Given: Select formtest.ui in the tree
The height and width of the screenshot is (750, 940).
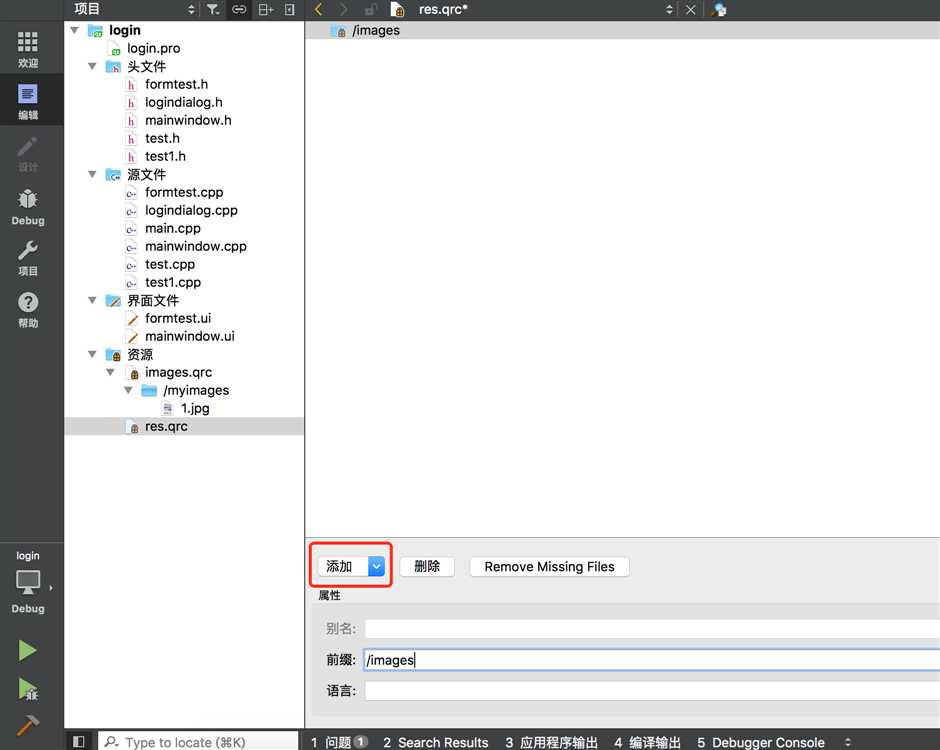Looking at the screenshot, I should tap(177, 318).
